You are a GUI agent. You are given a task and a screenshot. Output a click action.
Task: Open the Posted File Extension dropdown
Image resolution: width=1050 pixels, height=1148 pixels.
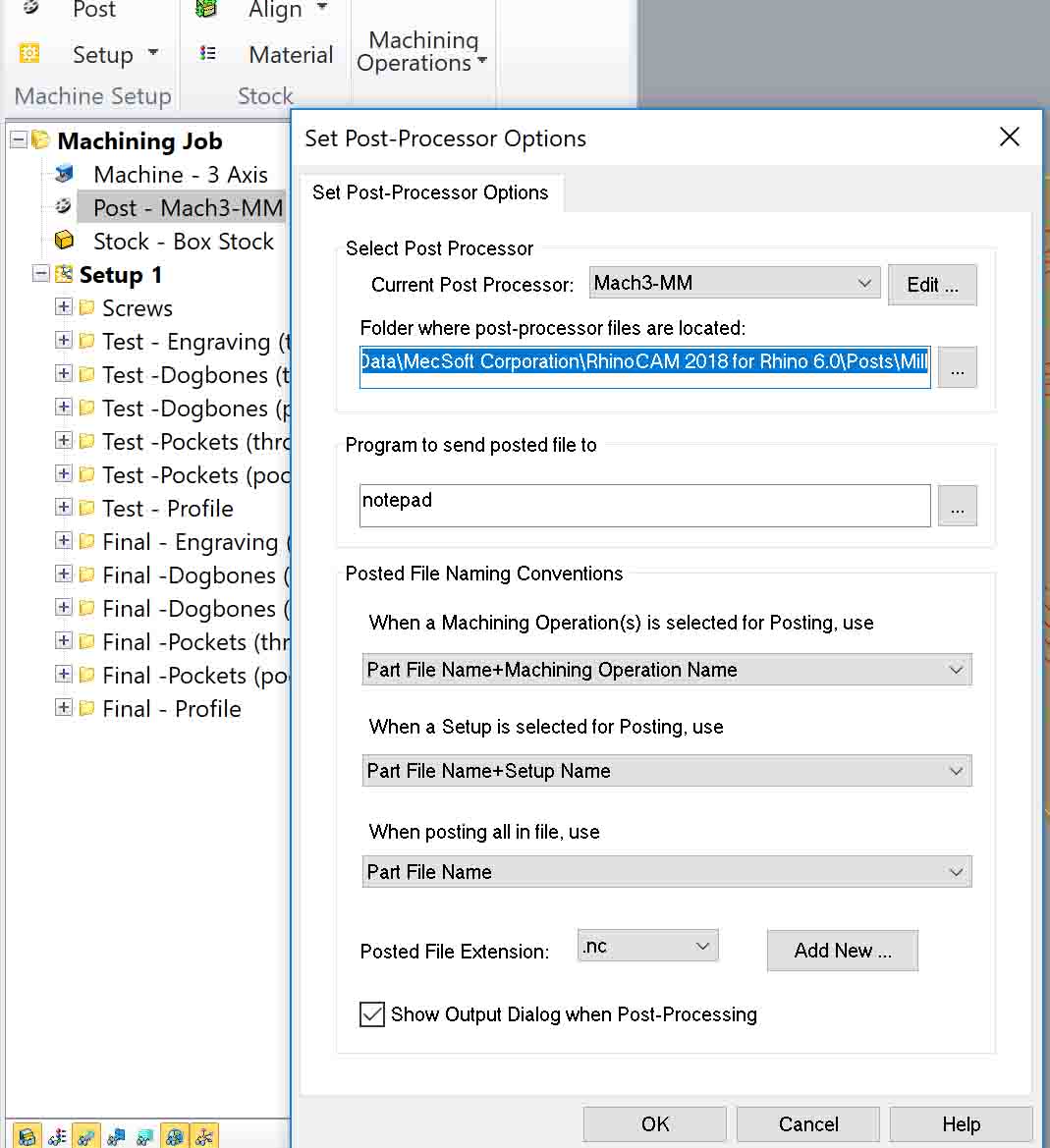[x=647, y=946]
